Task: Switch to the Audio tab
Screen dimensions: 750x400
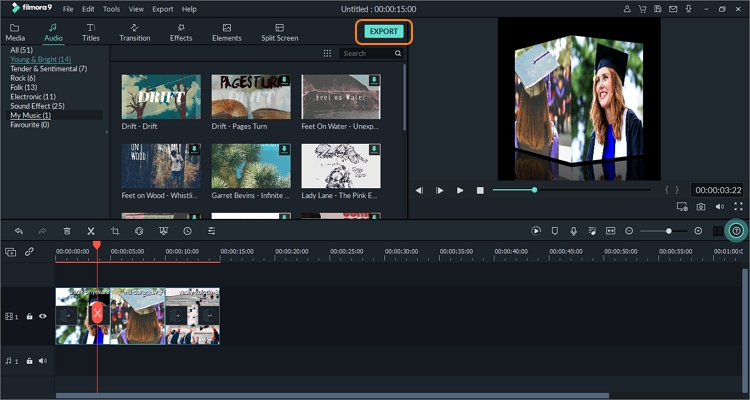Action: pos(53,33)
